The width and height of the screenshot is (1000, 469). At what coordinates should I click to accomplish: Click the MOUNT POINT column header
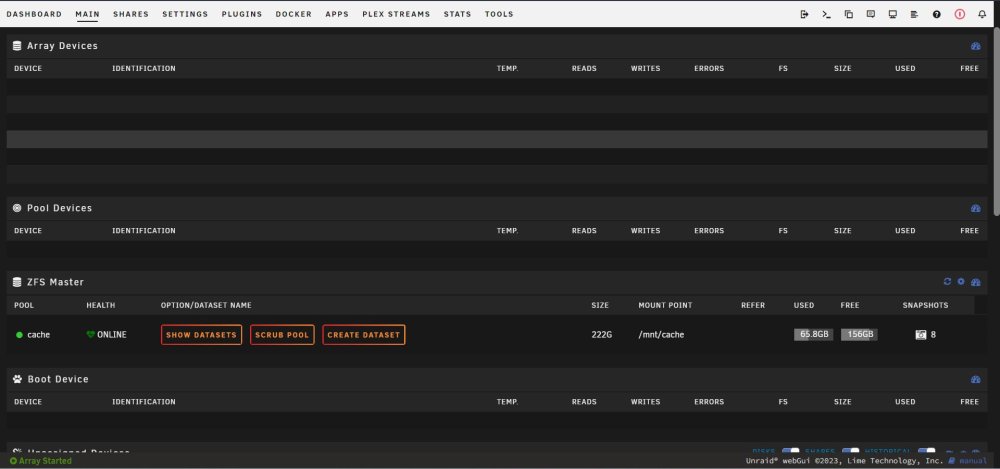click(665, 306)
